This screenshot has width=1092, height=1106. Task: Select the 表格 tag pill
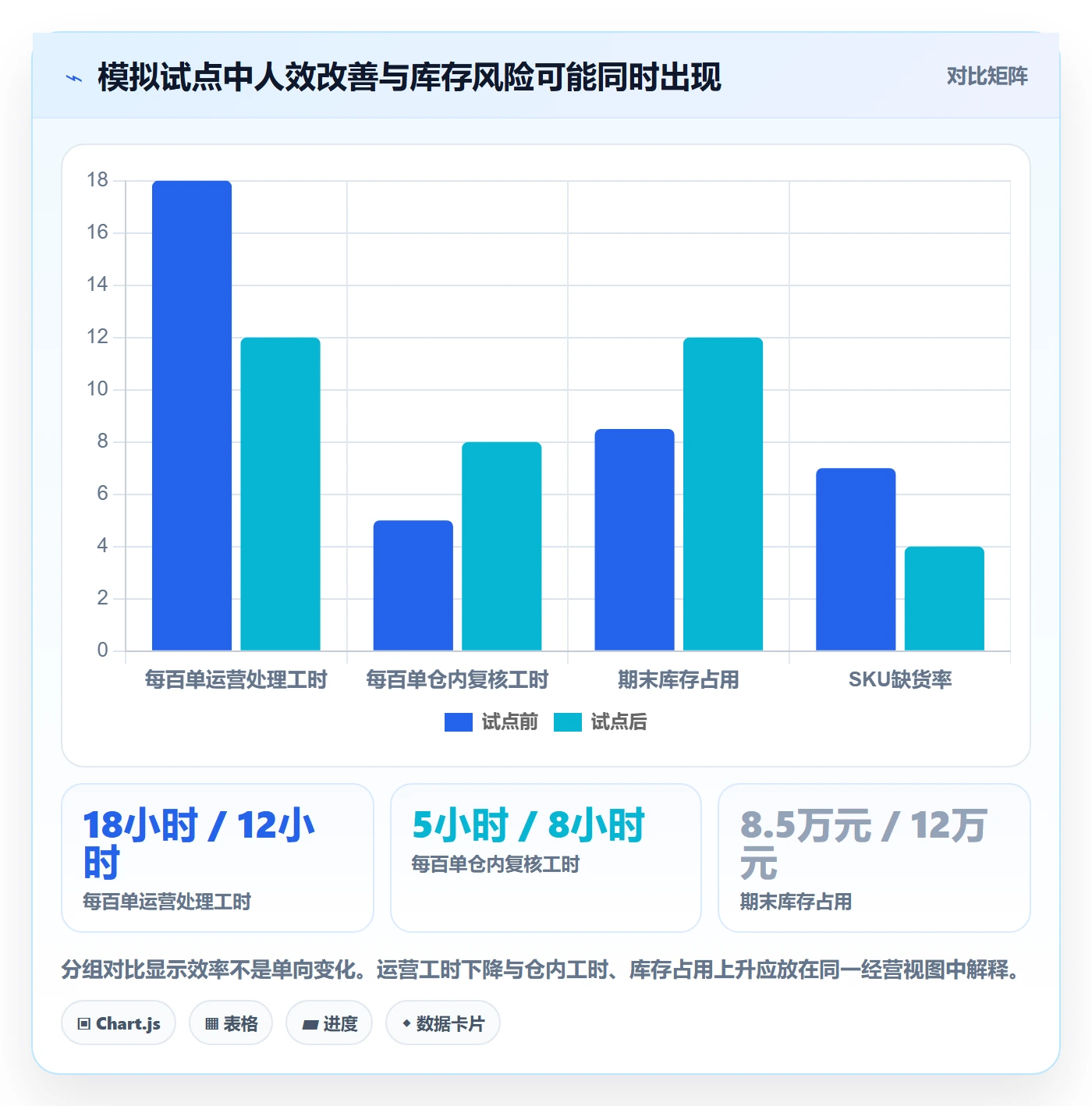point(231,1023)
